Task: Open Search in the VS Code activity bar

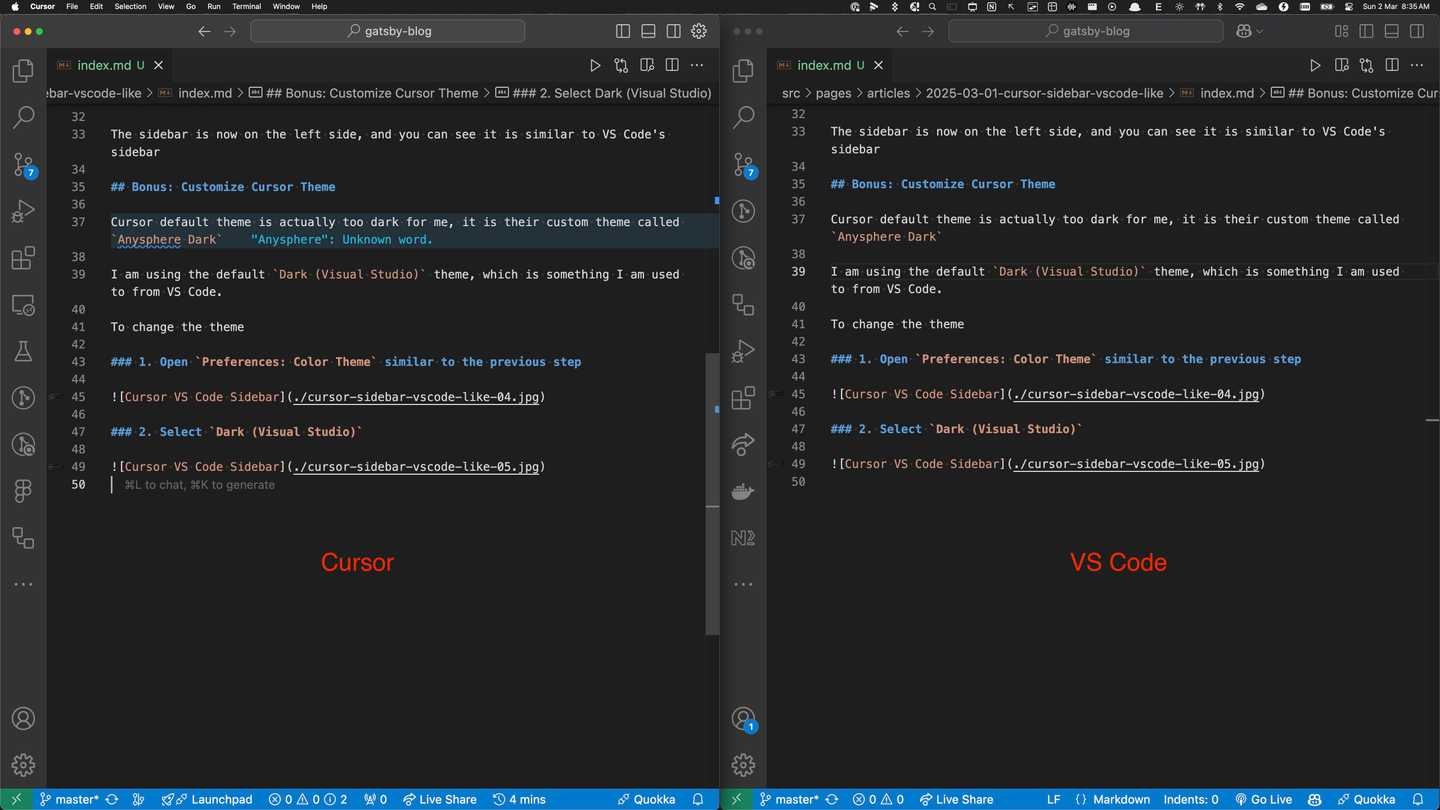Action: coord(743,117)
